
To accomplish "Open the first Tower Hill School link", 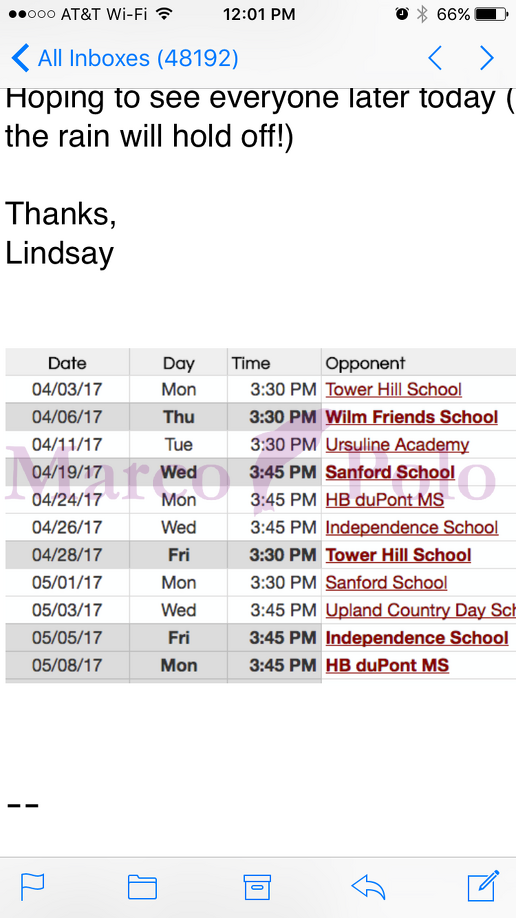I will click(394, 389).
